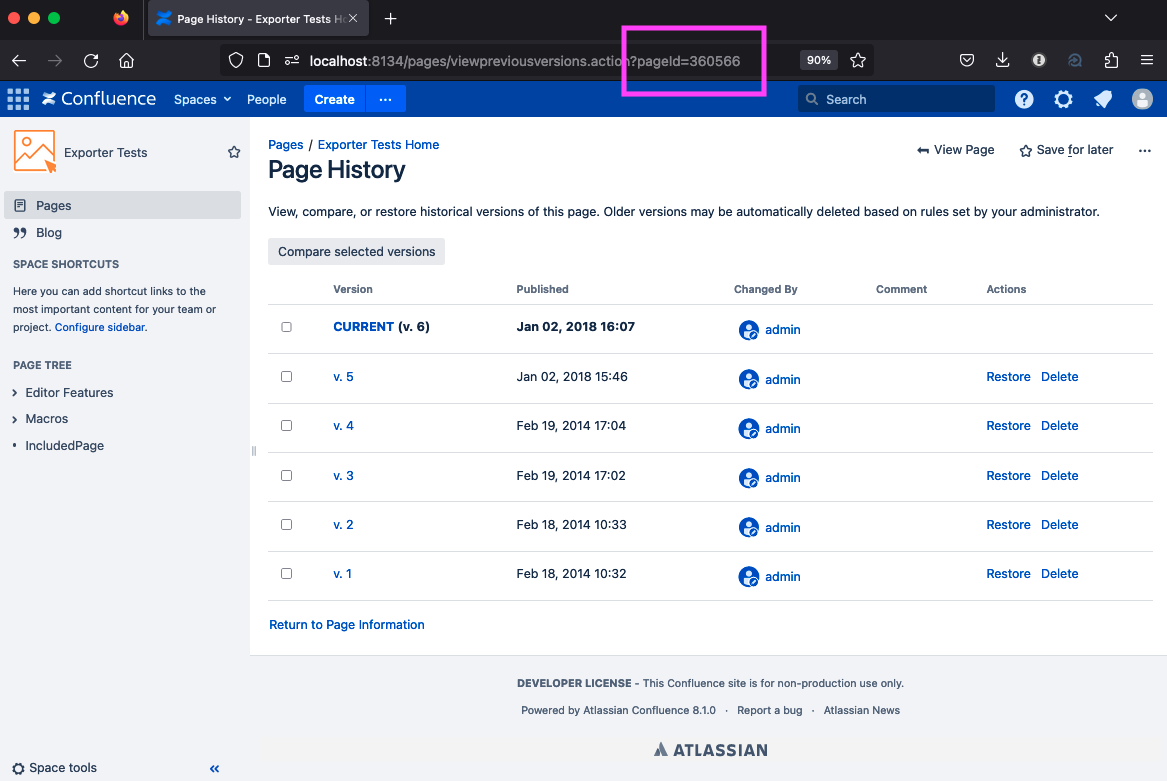Star the Exporter Tests space
This screenshot has height=781, width=1167.
(234, 152)
